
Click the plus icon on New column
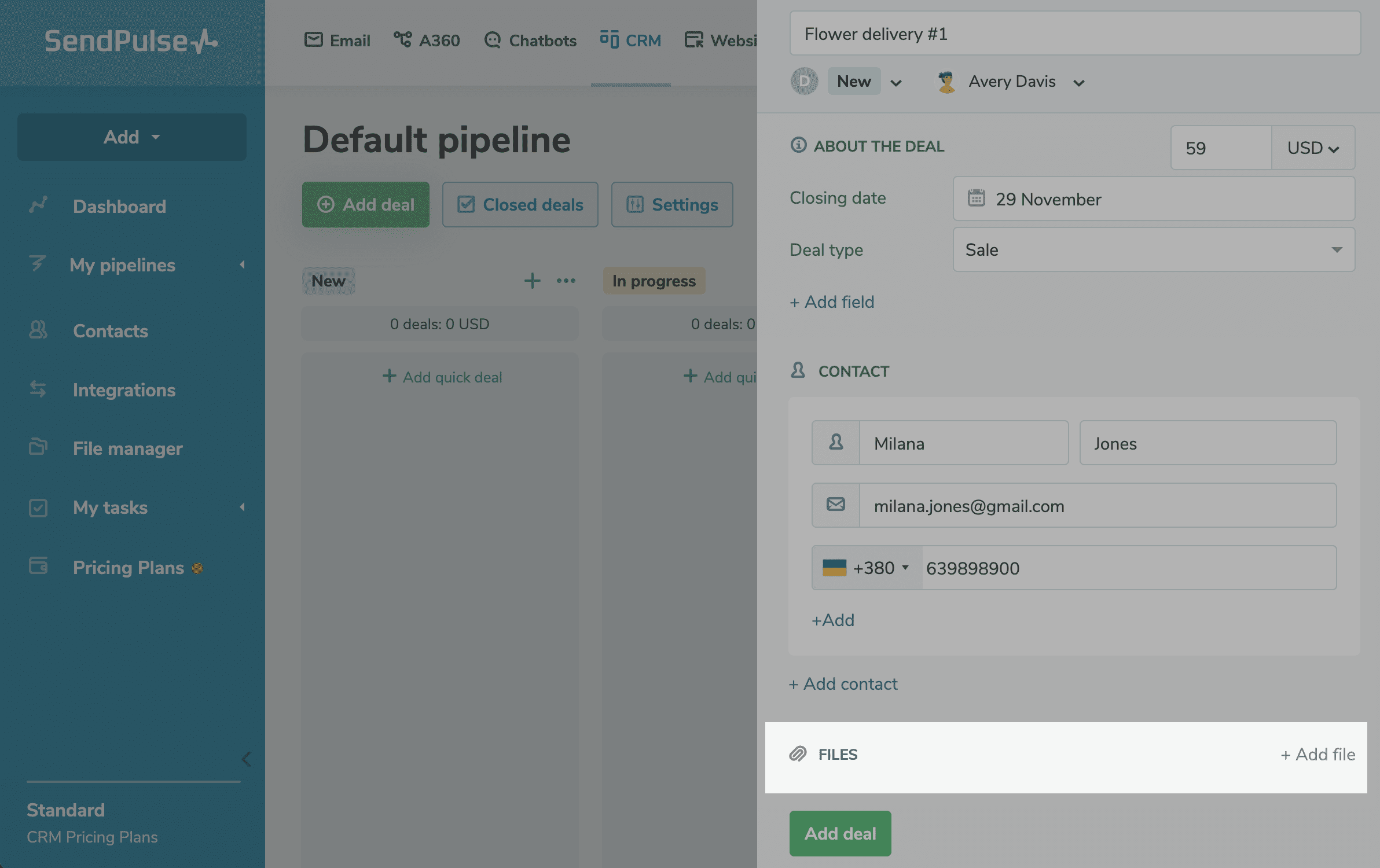[x=532, y=281]
